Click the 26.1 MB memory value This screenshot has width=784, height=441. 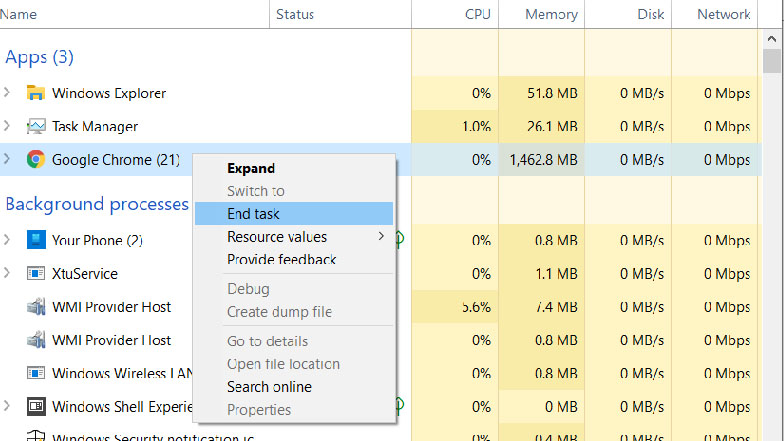pos(552,126)
